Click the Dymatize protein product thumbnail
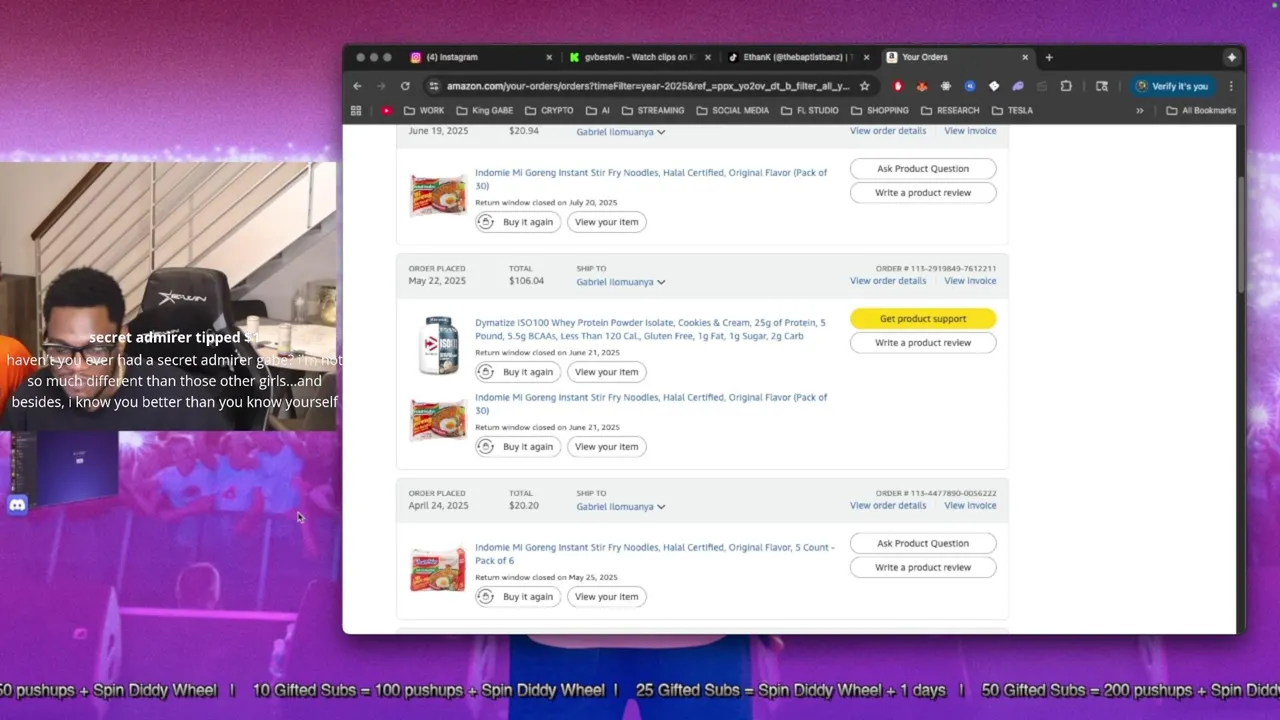 tap(438, 345)
